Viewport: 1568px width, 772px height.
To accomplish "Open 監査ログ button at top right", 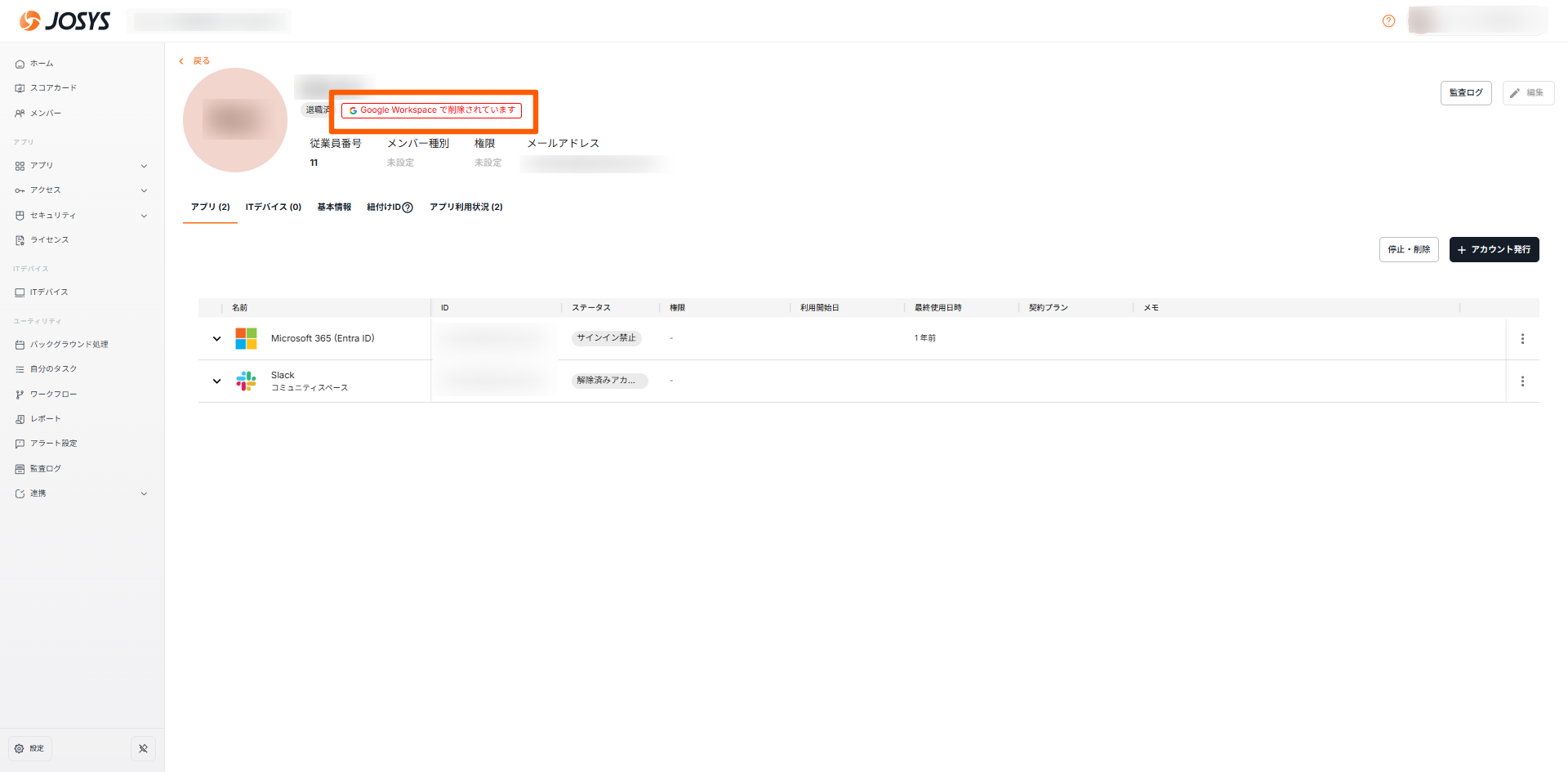I will pyautogui.click(x=1465, y=93).
